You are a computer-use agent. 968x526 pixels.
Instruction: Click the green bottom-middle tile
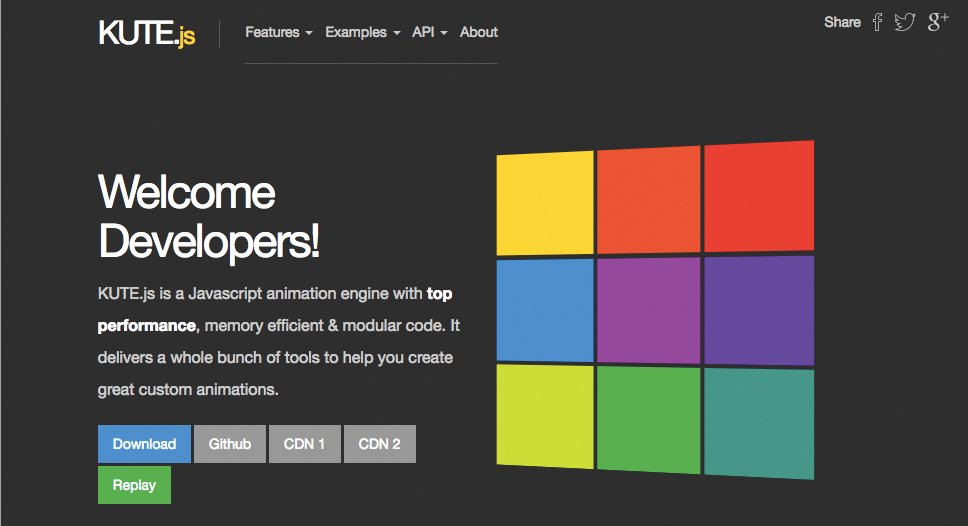pos(649,420)
